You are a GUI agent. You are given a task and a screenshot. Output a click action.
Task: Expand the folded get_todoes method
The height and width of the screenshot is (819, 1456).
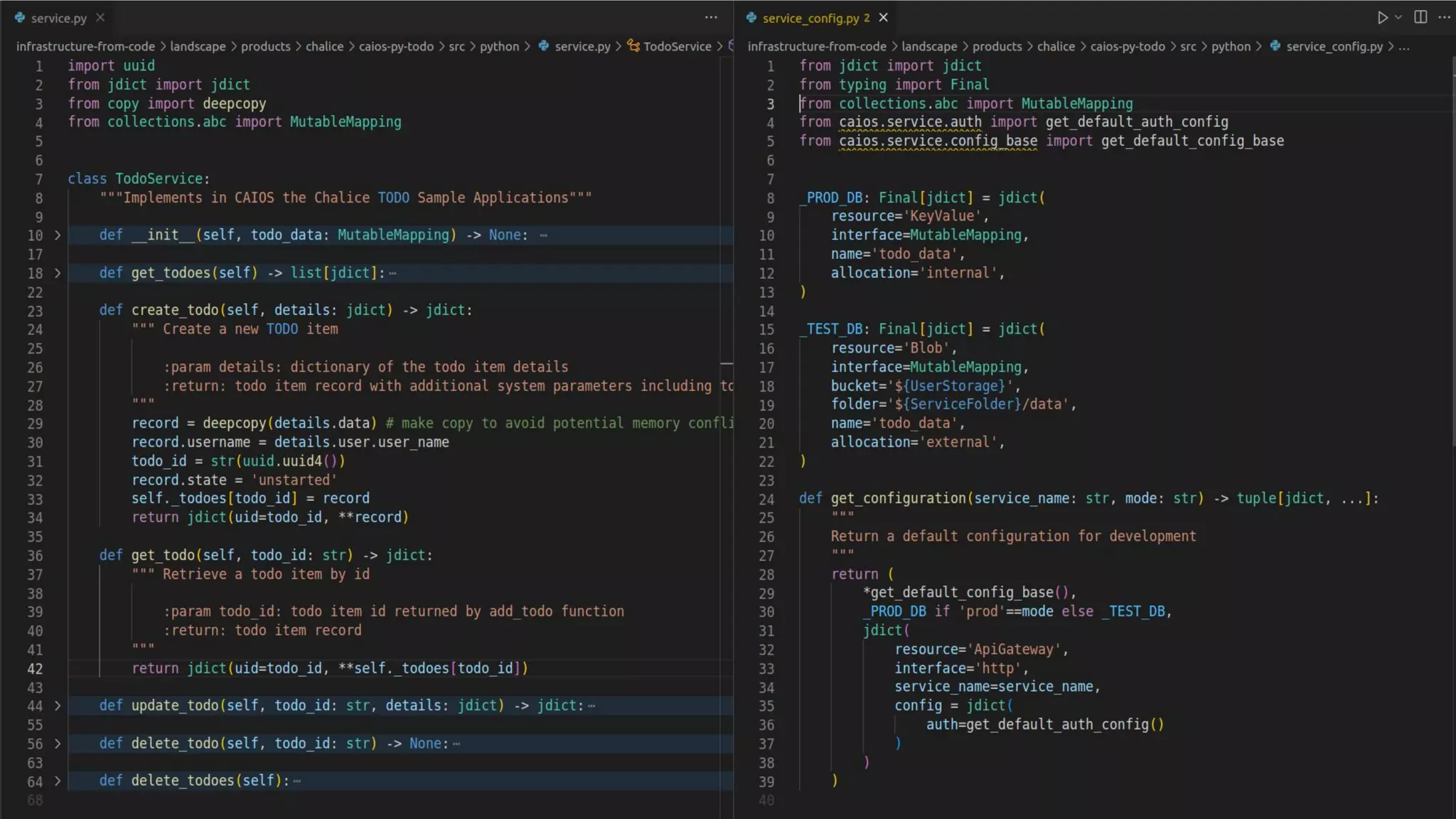(58, 273)
